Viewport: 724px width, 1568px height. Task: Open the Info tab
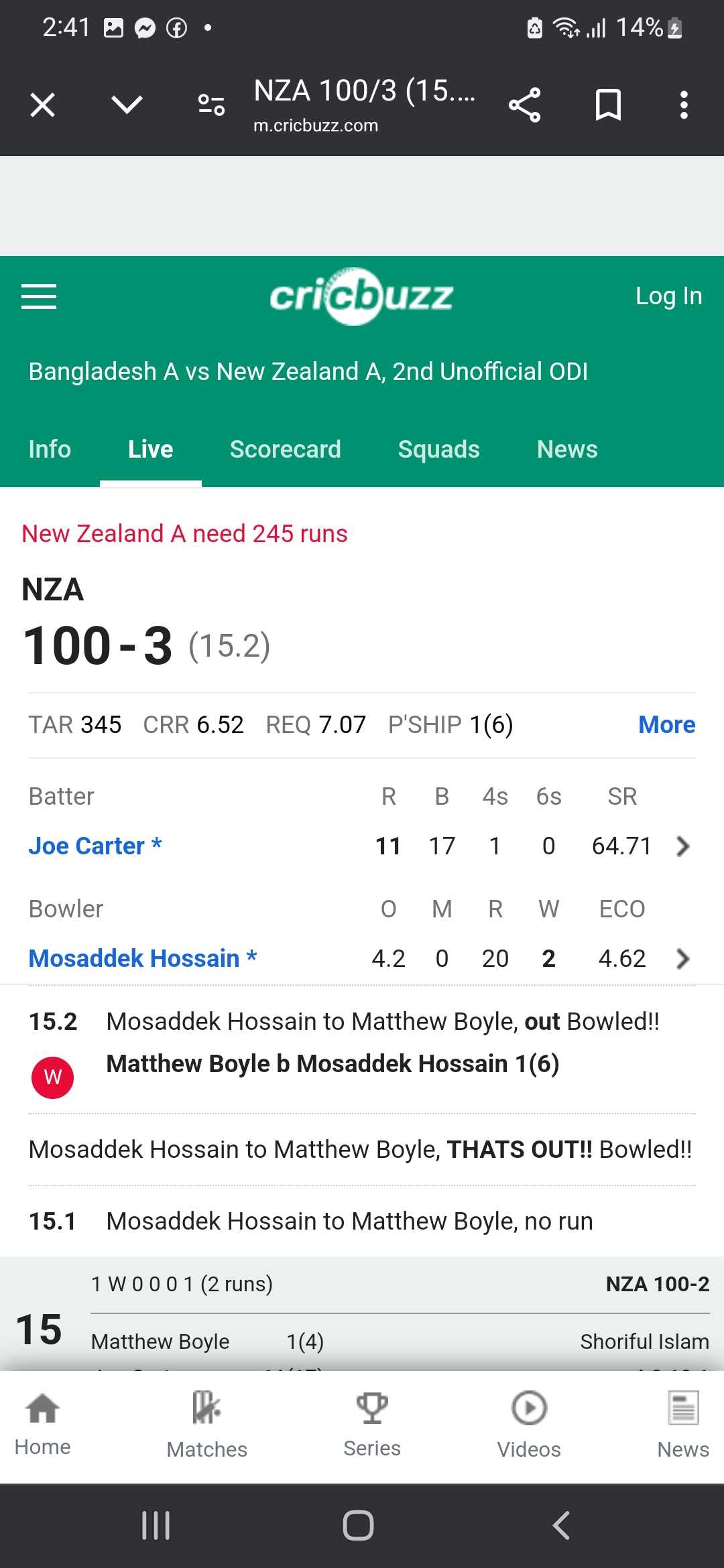50,449
